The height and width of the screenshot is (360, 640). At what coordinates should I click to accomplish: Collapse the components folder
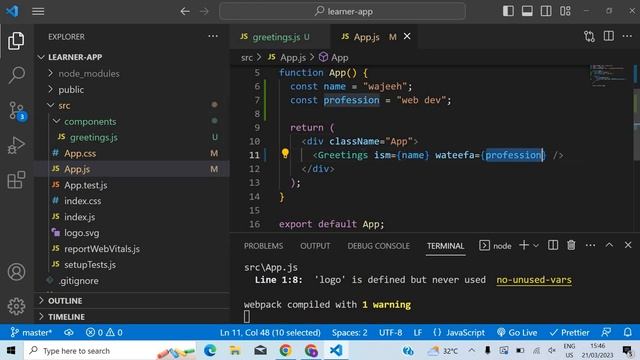point(90,121)
